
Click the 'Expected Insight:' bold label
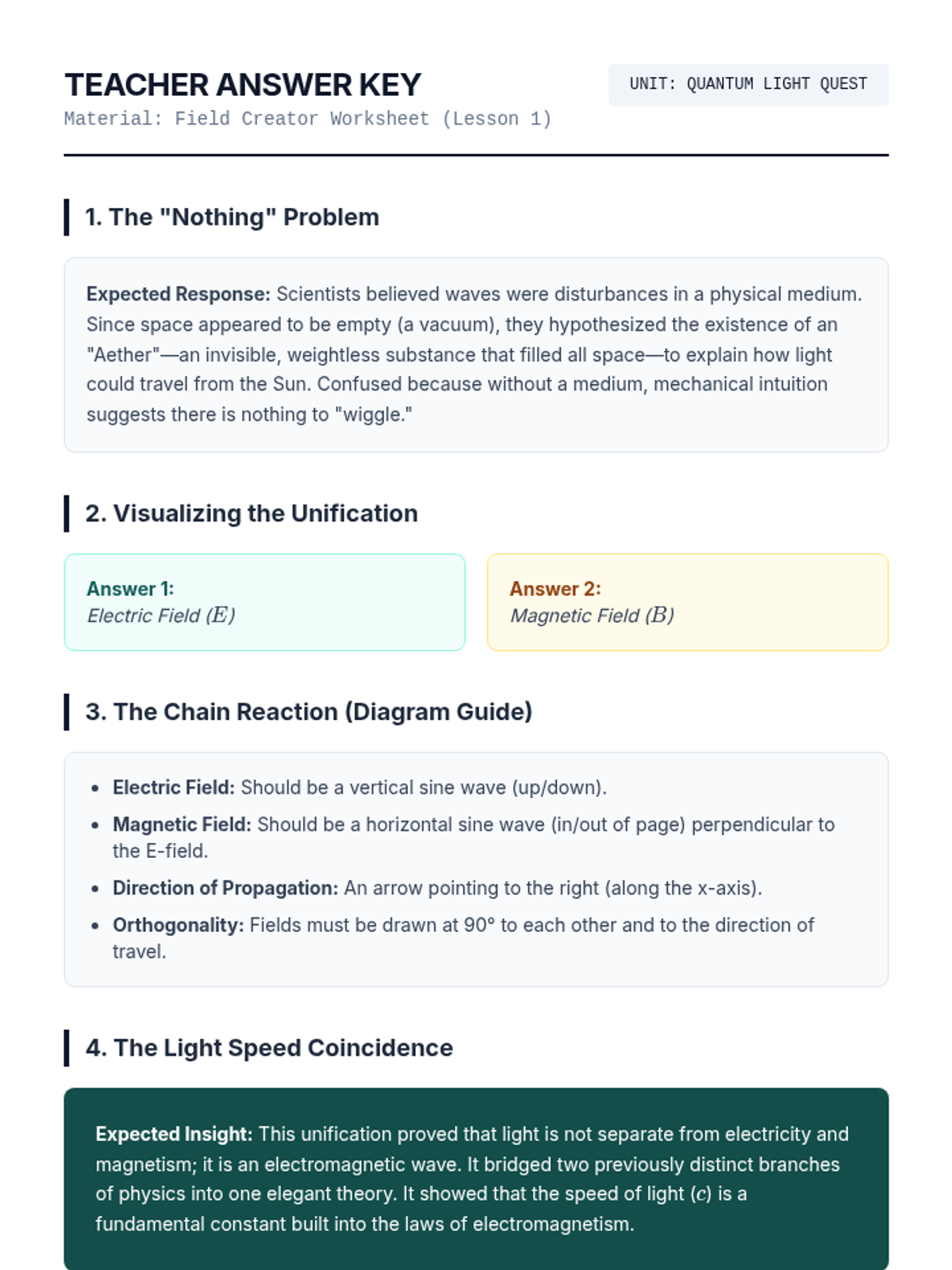pyautogui.click(x=174, y=1134)
